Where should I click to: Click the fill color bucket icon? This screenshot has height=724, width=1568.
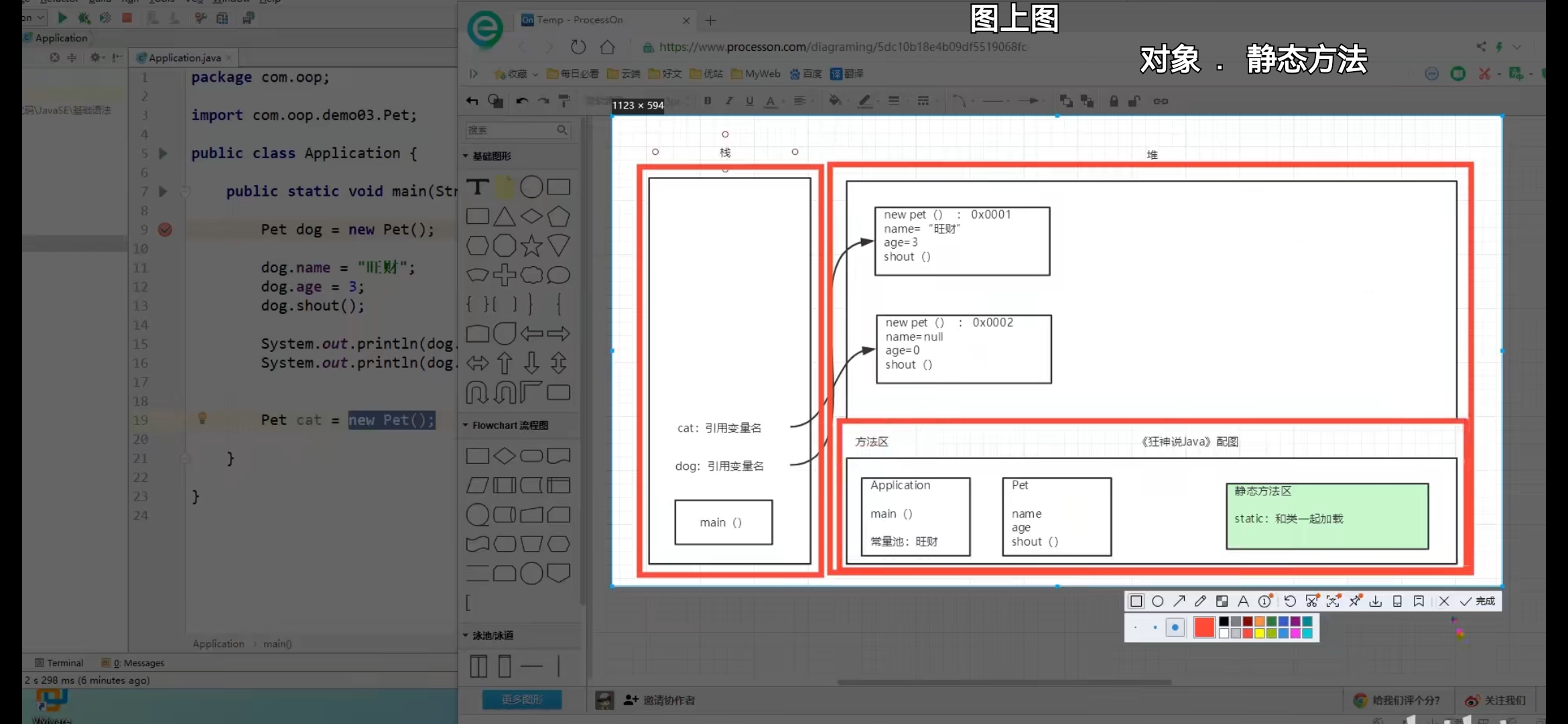[x=836, y=101]
